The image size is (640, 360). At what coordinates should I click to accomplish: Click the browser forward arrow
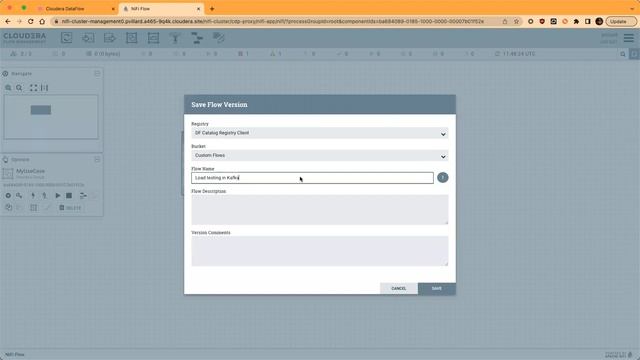click(x=19, y=21)
